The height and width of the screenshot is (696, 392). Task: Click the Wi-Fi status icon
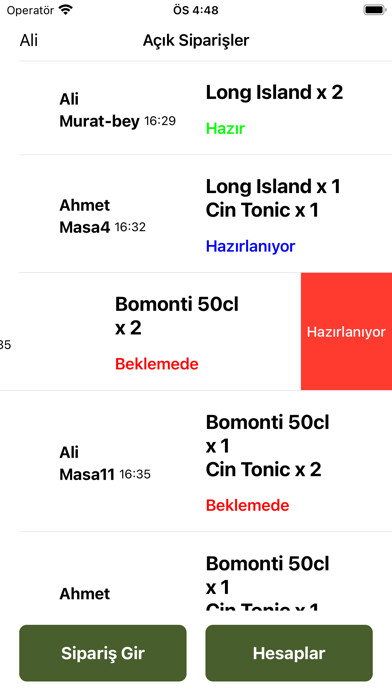66,10
